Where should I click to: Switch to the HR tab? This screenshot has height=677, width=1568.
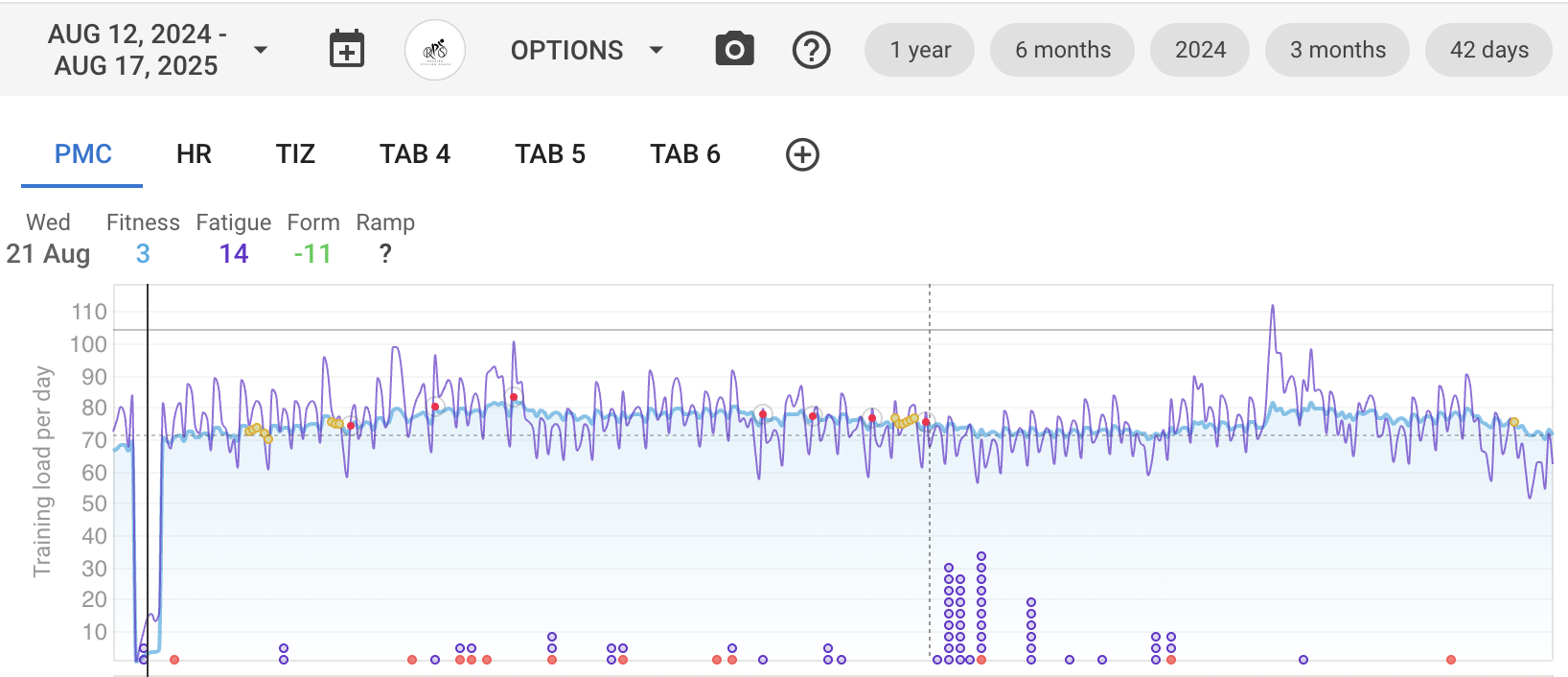(x=194, y=154)
